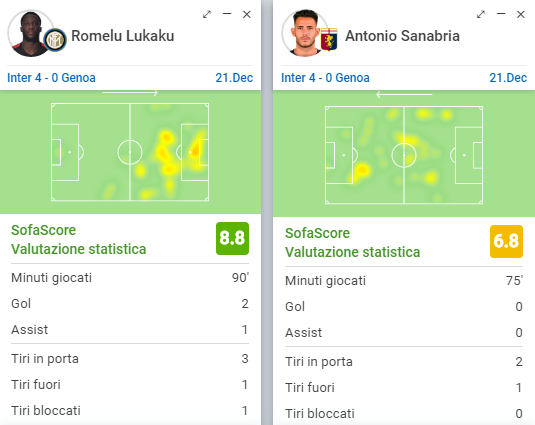Open Romelu Lukaku's player photo
This screenshot has height=425, width=535.
(29, 33)
